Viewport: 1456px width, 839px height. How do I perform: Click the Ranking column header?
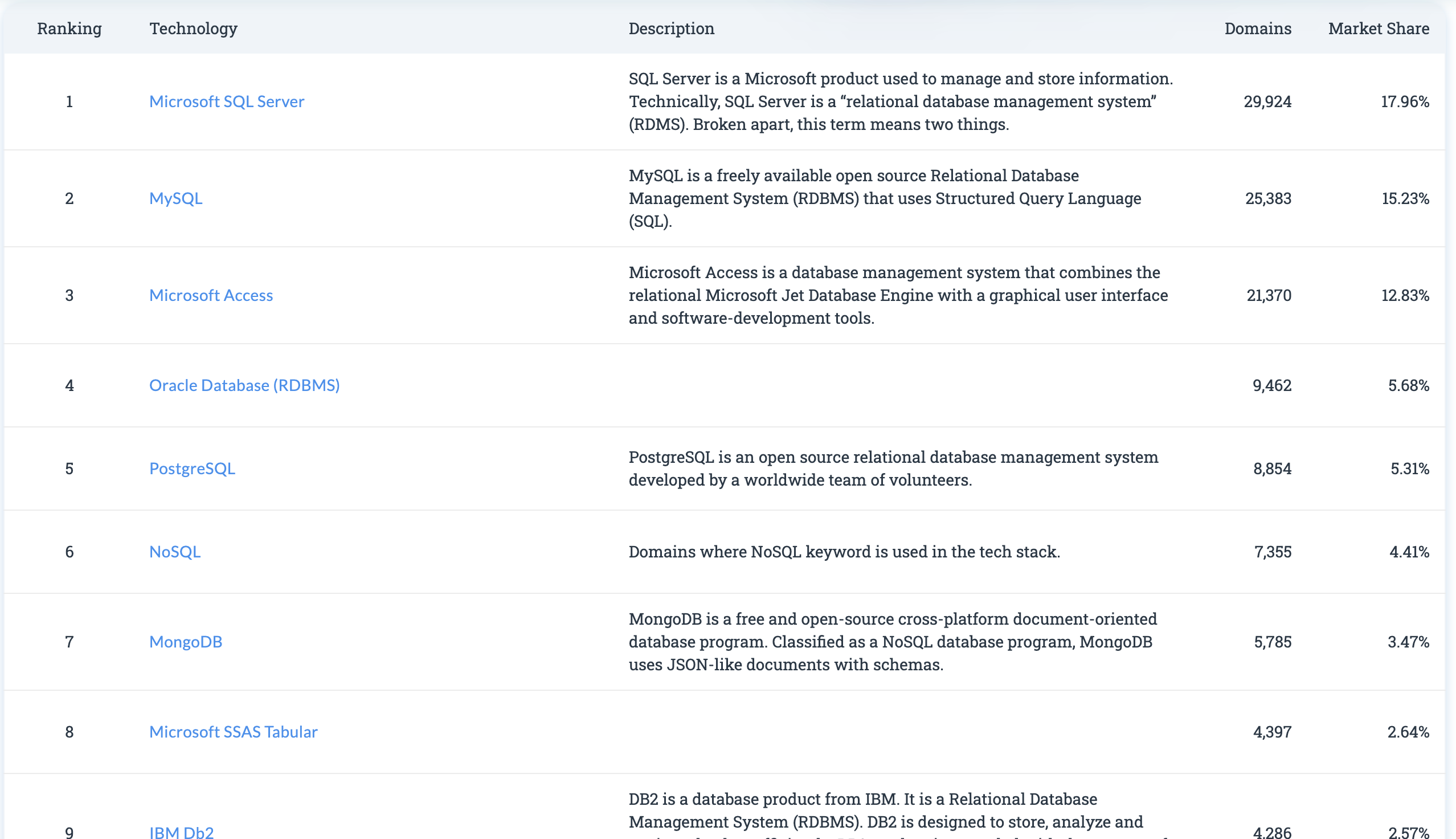pyautogui.click(x=69, y=28)
